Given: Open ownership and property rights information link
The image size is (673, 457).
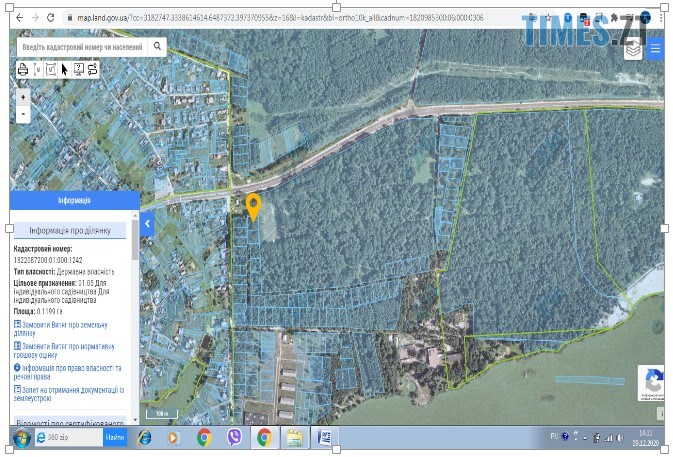Looking at the screenshot, I should [x=70, y=371].
